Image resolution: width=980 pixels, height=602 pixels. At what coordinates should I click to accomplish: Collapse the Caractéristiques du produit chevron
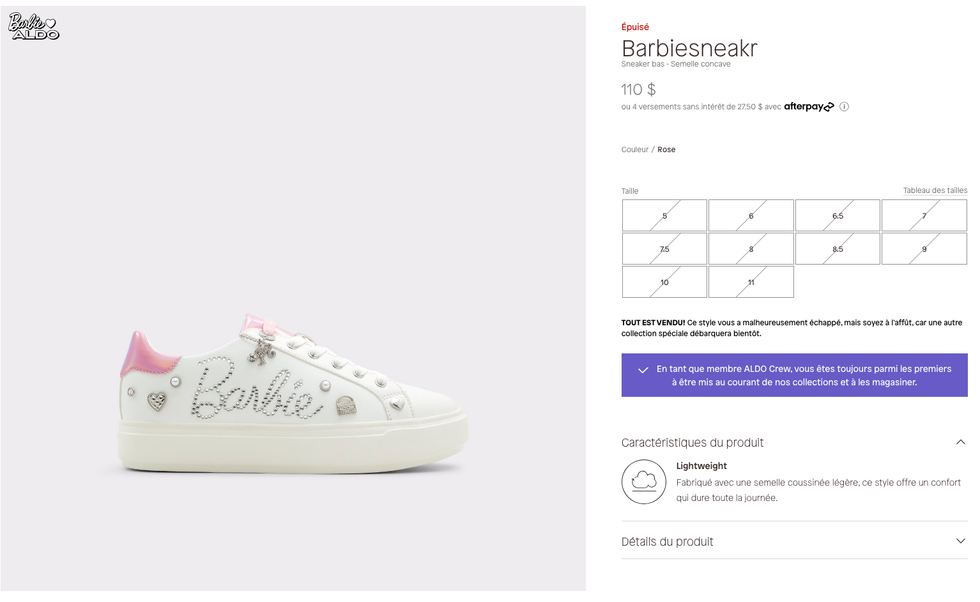tap(957, 440)
